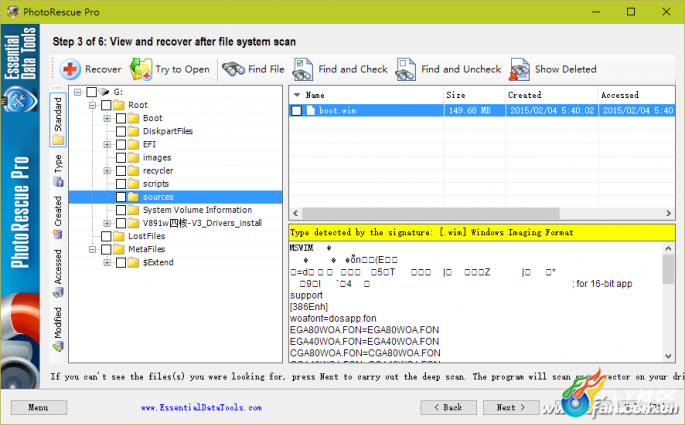Collapse the MetaFiles folder node
The image size is (685, 425).
pyautogui.click(x=92, y=249)
